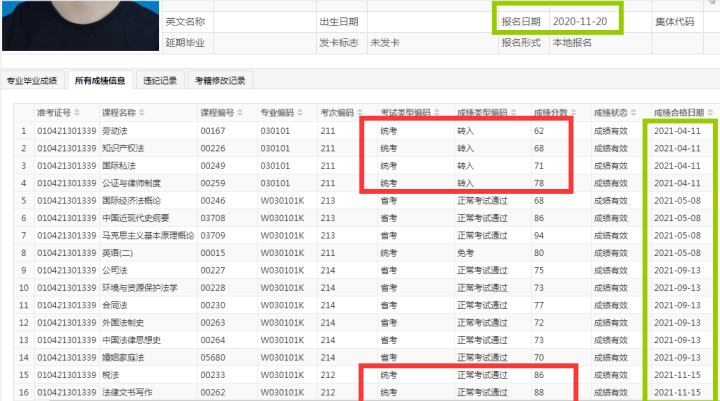This screenshot has height=401, width=720.
Task: Click the 出生日期 value field
Action: coord(432,22)
